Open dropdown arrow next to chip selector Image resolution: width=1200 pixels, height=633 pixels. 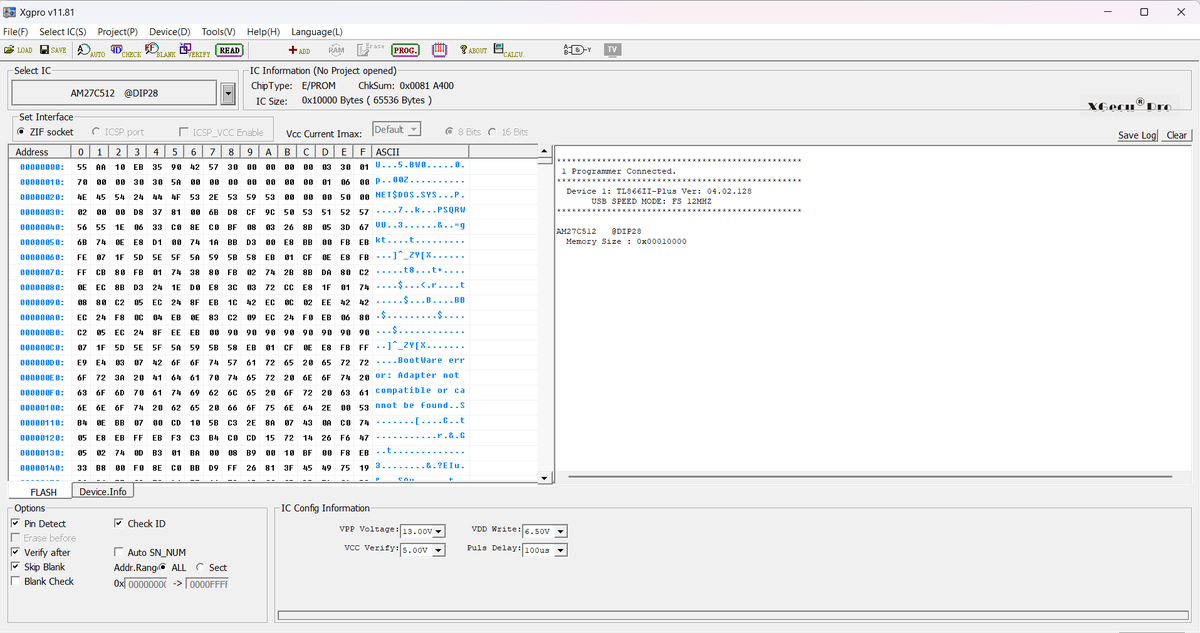pos(228,94)
